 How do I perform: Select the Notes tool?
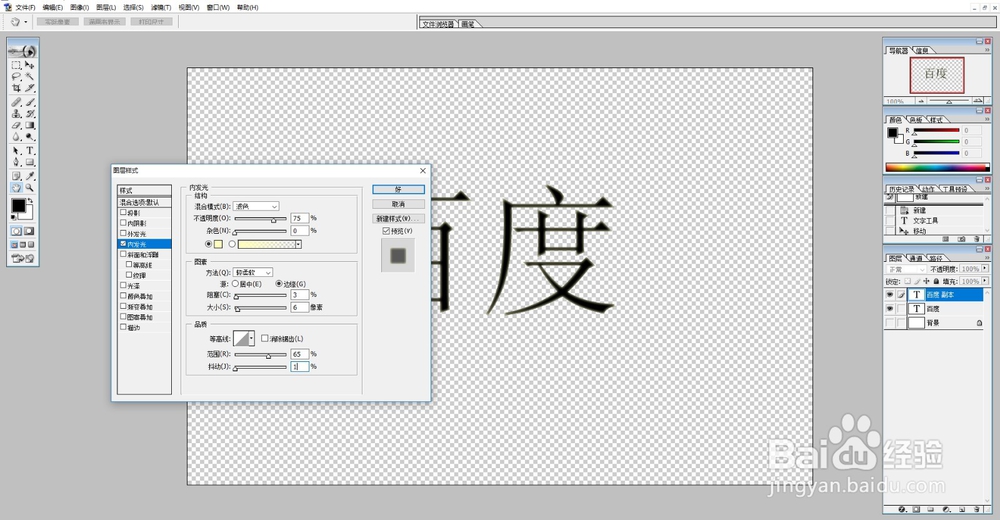17,176
